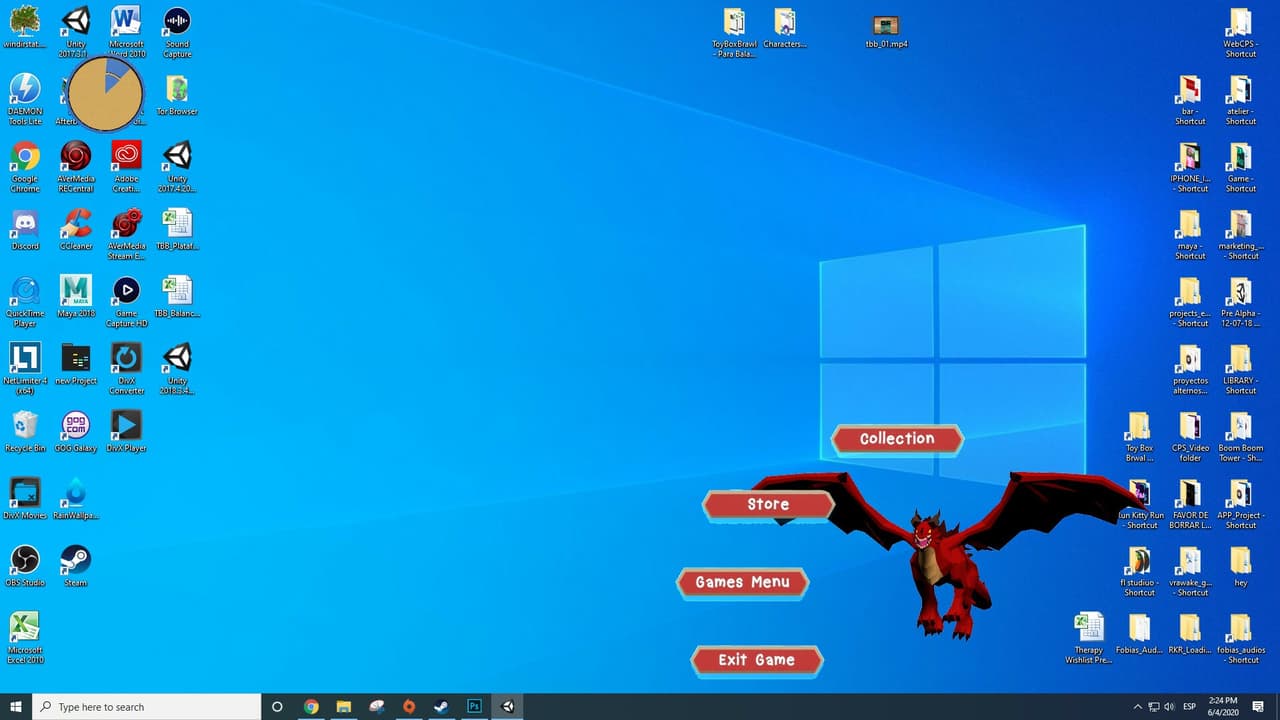The image size is (1280, 720).
Task: Select the Unity 2017.4.20 desktop icon
Action: pos(177,166)
